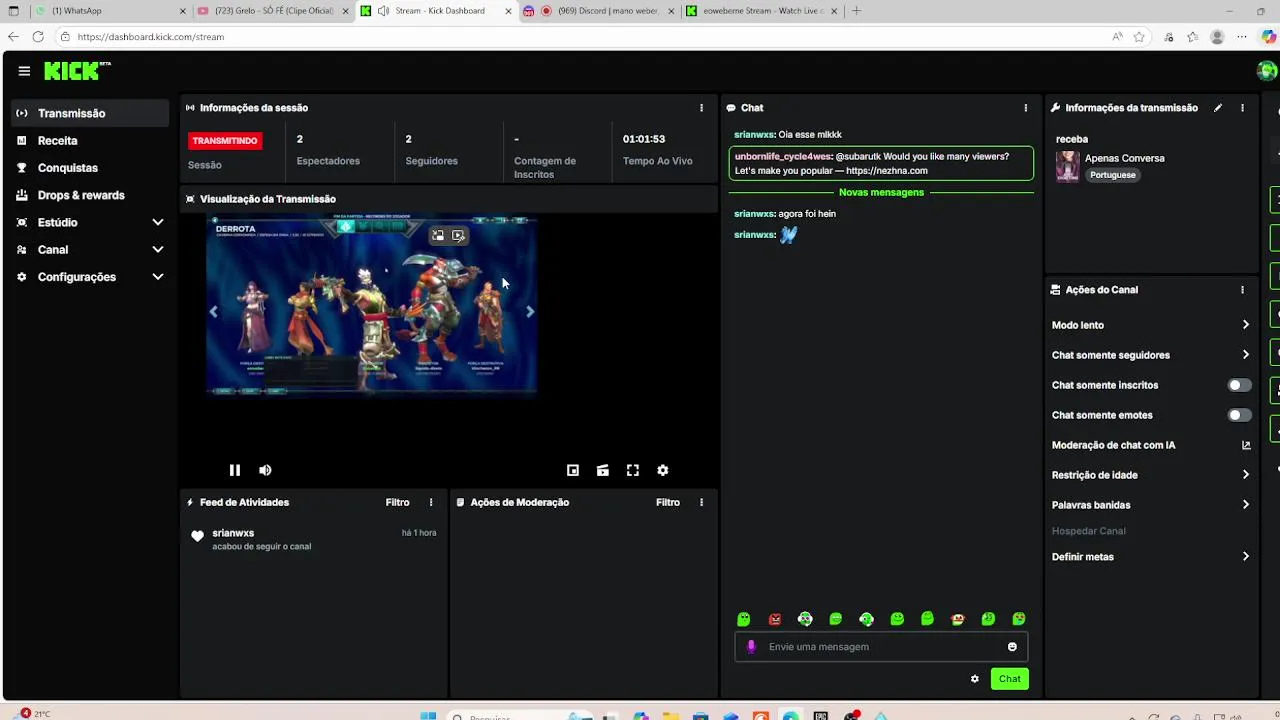Image resolution: width=1280 pixels, height=720 pixels.
Task: Bookmark this page with the star icon
Action: click(x=1139, y=37)
